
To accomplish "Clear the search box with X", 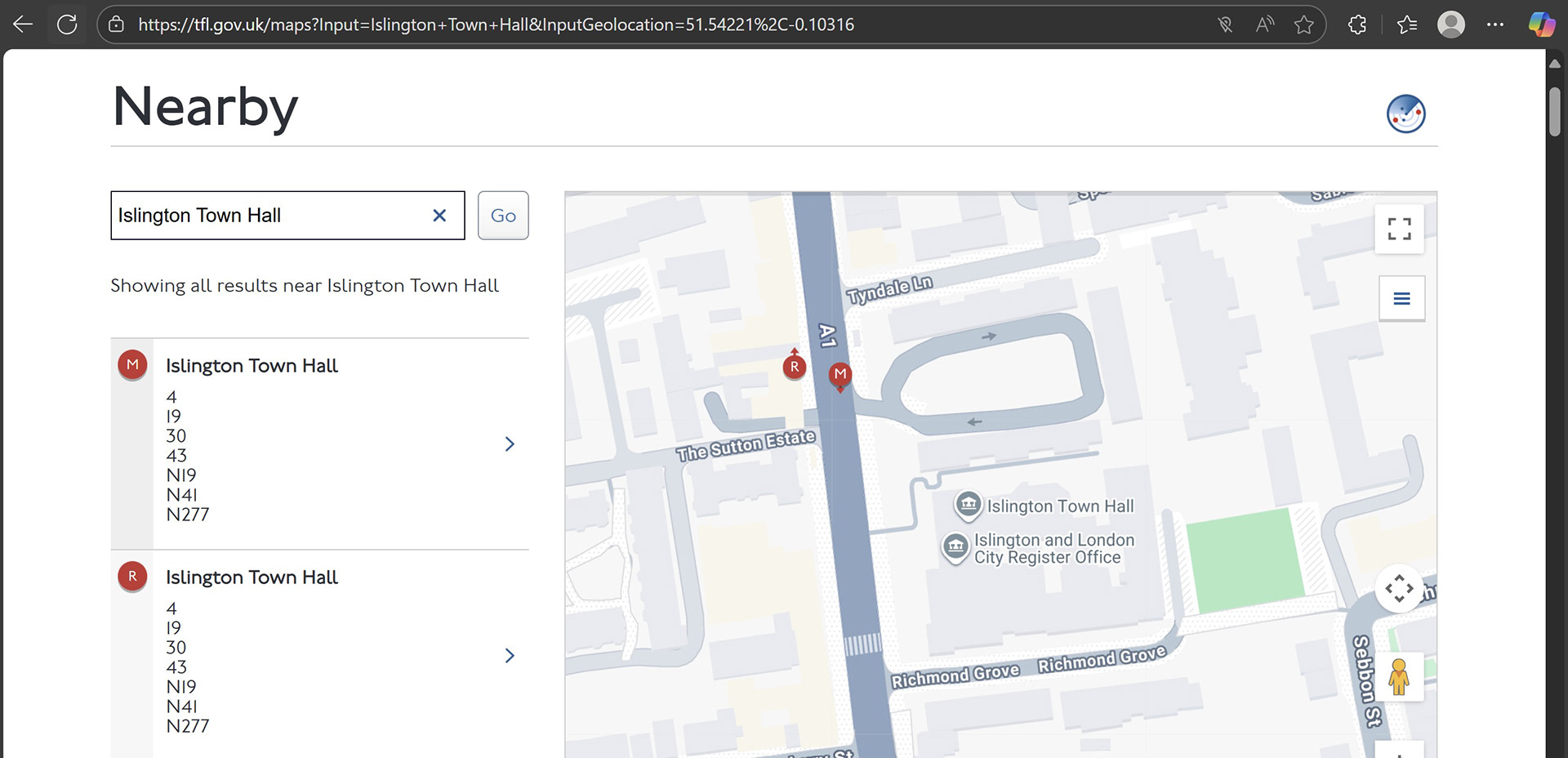I will tap(439, 216).
